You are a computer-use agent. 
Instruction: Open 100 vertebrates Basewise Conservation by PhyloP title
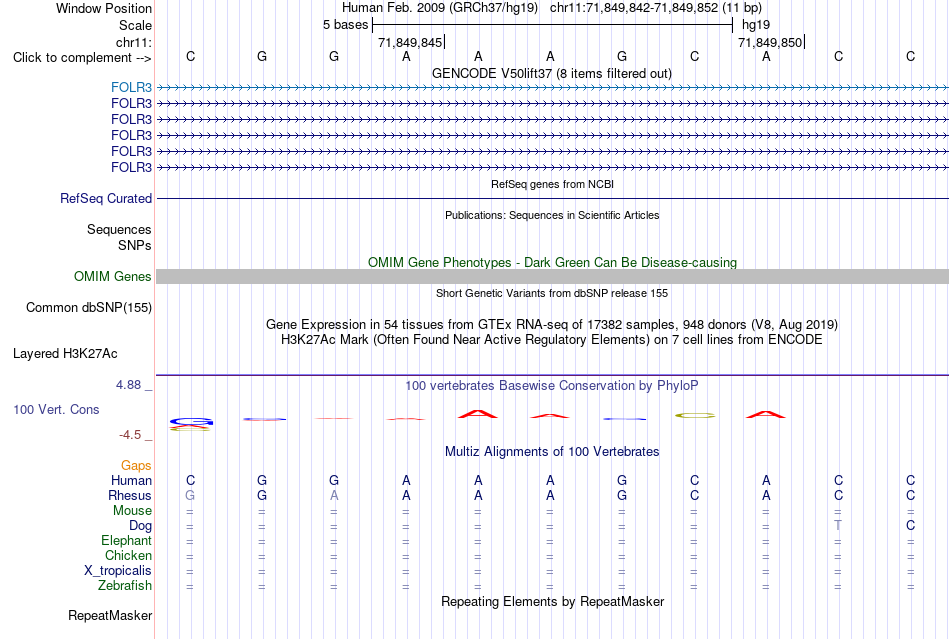point(551,386)
